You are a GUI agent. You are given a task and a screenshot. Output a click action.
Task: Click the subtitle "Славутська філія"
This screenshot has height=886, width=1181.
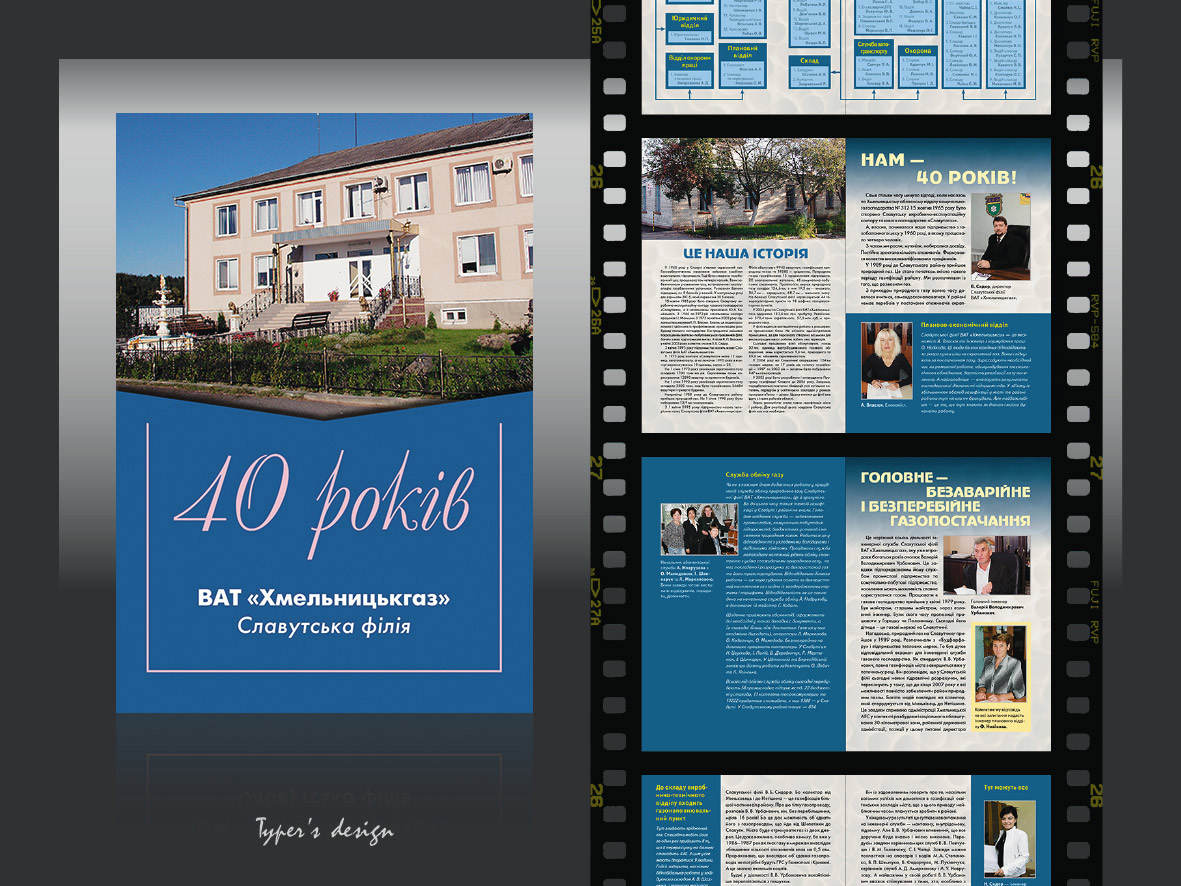(324, 626)
